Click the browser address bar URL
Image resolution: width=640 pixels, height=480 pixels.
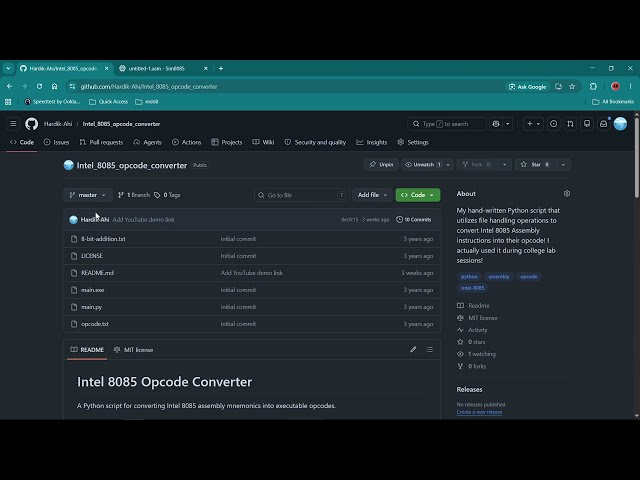pyautogui.click(x=149, y=87)
